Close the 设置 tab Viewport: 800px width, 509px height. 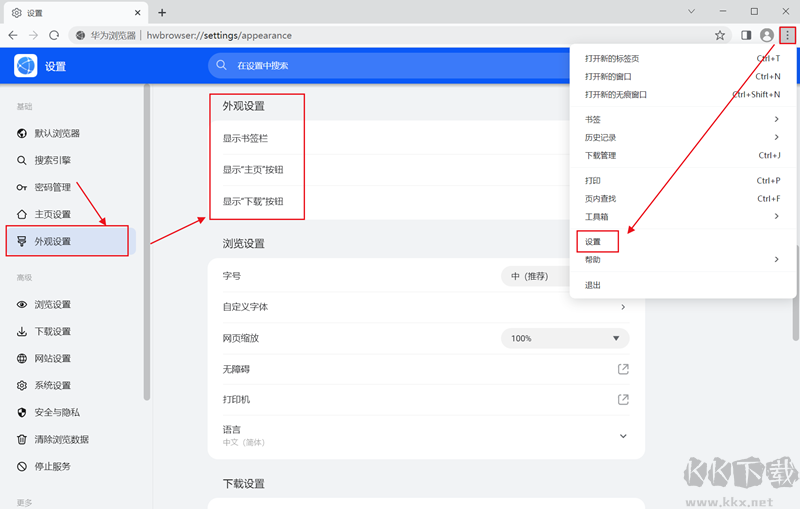point(138,13)
